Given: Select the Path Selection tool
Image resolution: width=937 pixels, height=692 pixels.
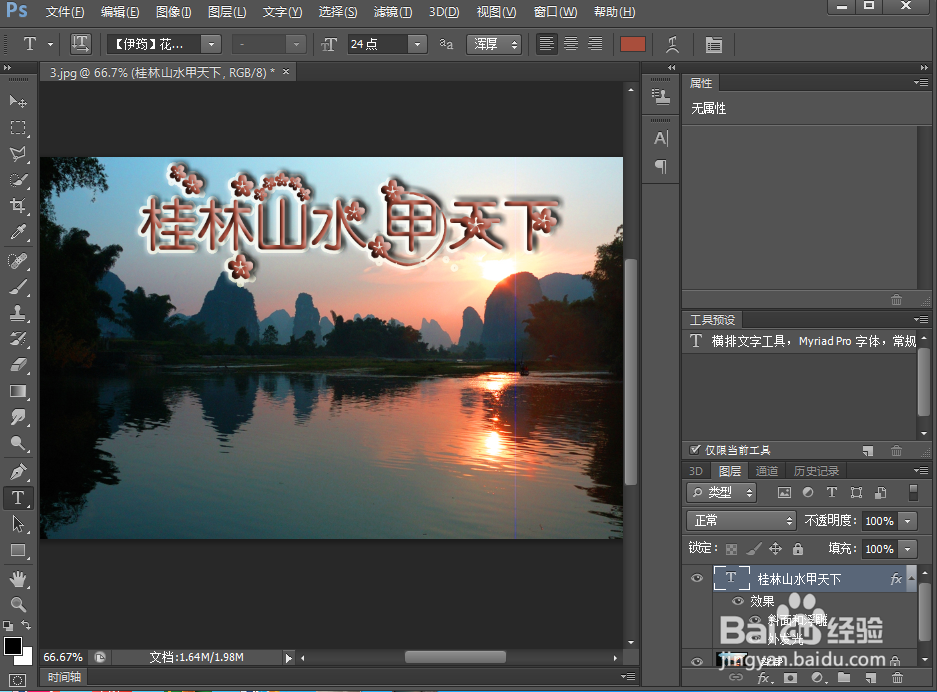Looking at the screenshot, I should [x=18, y=524].
